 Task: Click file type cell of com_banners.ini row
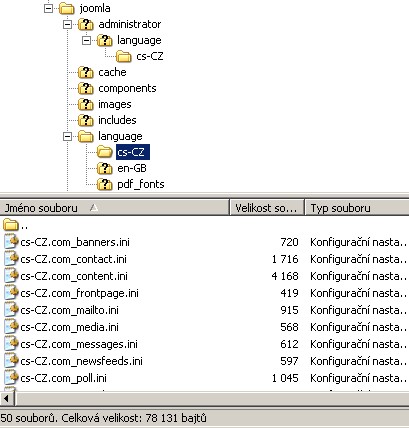(358, 242)
